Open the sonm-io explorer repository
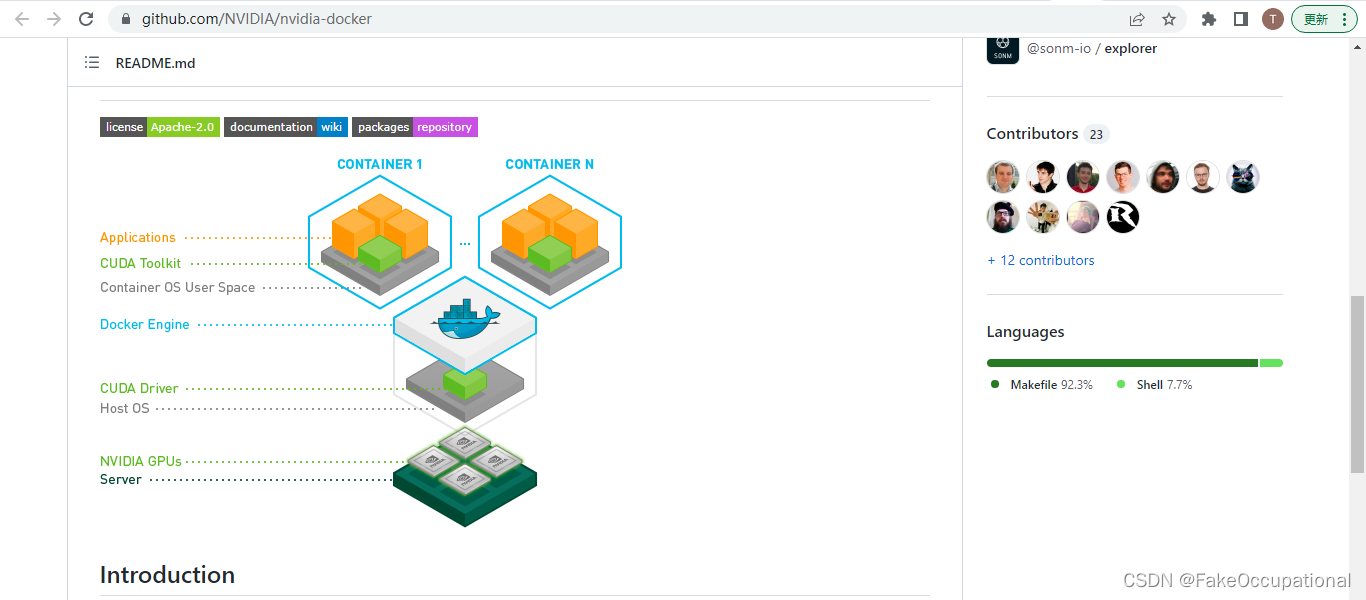This screenshot has height=600, width=1366. tap(1092, 48)
